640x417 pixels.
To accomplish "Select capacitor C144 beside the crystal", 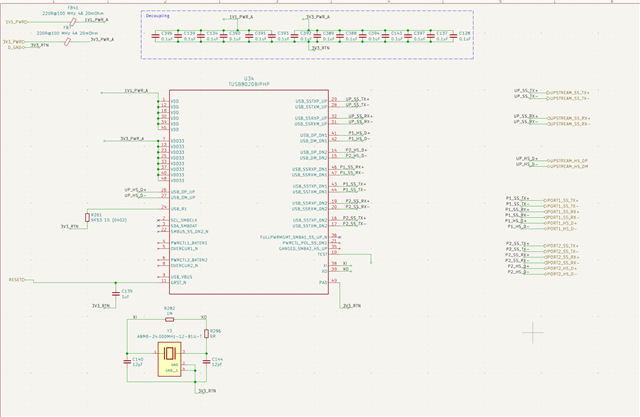I will coord(207,362).
